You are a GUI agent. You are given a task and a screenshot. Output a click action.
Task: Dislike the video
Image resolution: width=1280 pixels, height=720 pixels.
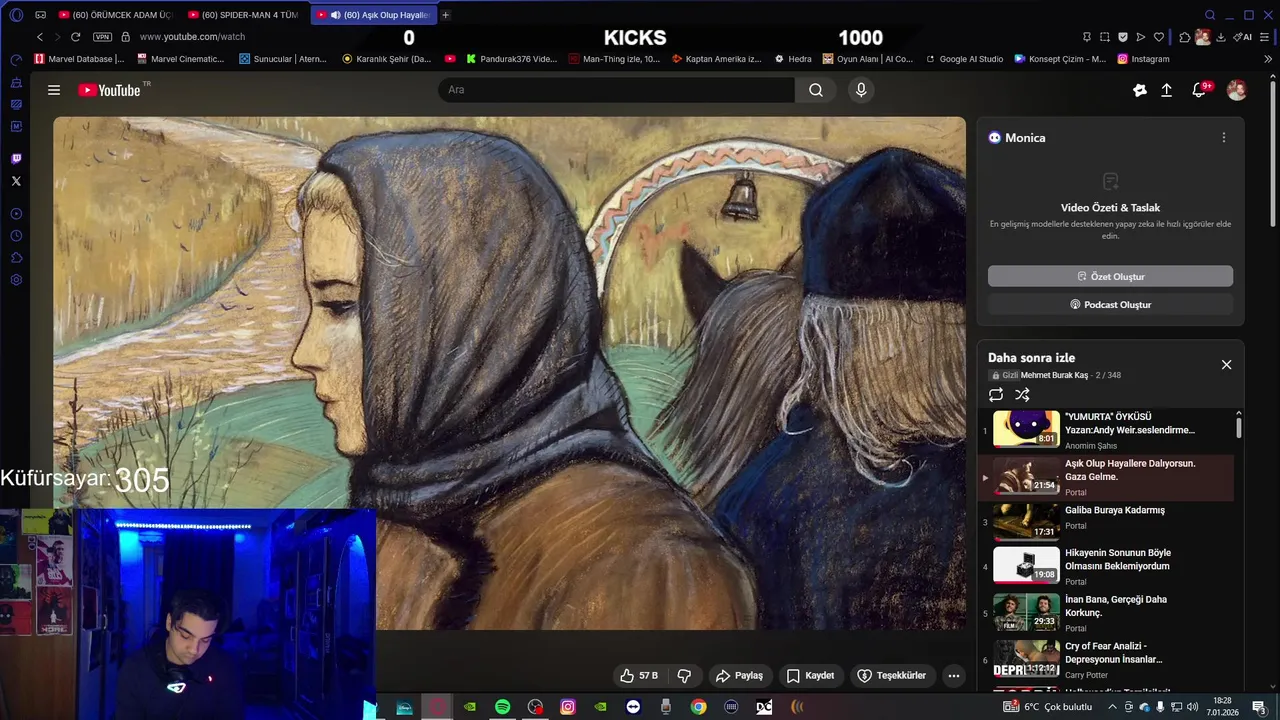[x=684, y=676]
